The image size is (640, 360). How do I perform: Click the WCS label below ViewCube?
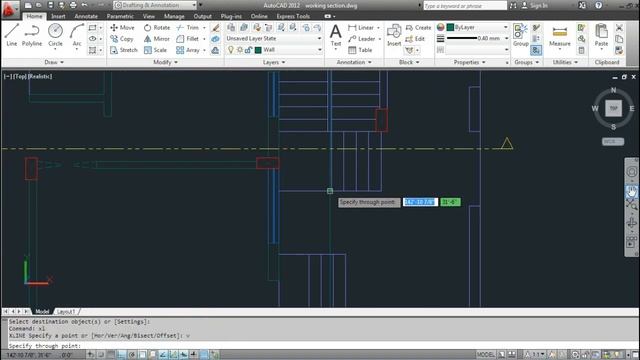(x=613, y=142)
